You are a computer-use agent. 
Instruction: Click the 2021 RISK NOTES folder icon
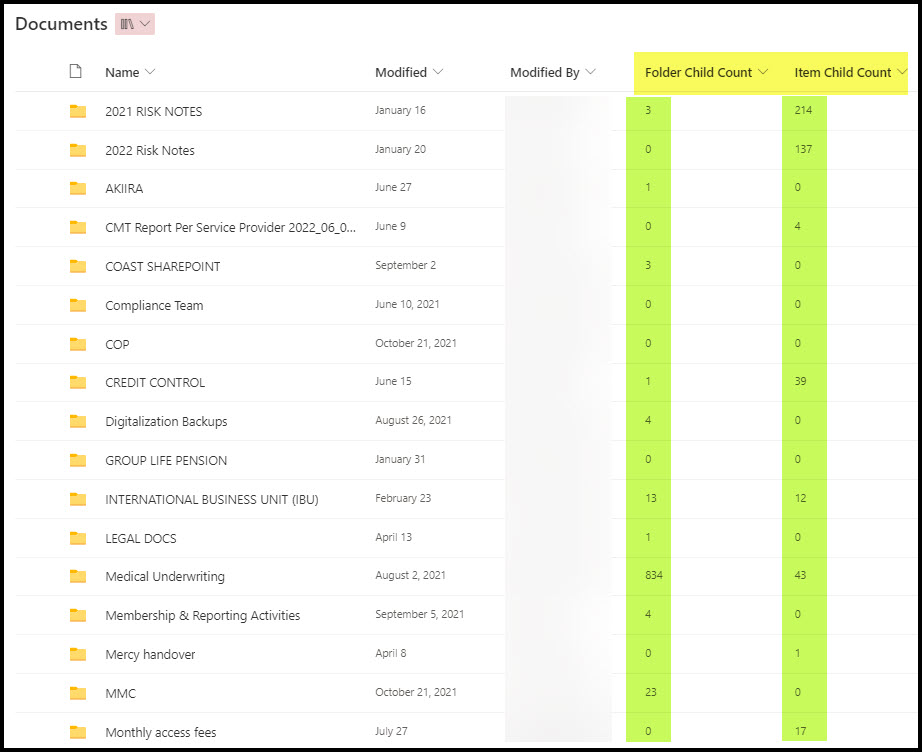[78, 111]
